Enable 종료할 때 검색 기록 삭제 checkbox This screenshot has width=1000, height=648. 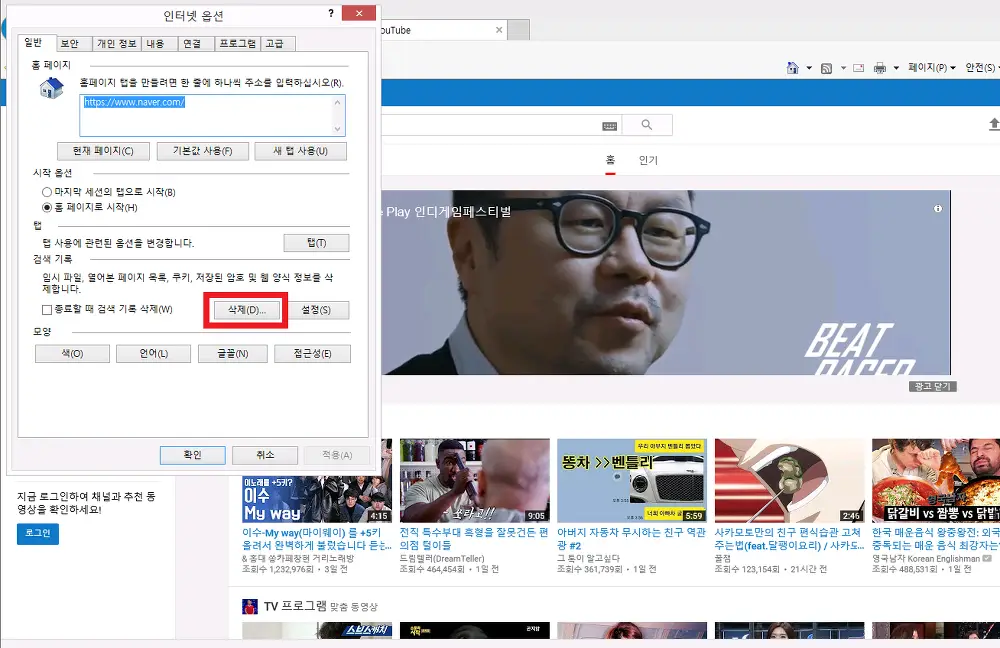(47, 309)
